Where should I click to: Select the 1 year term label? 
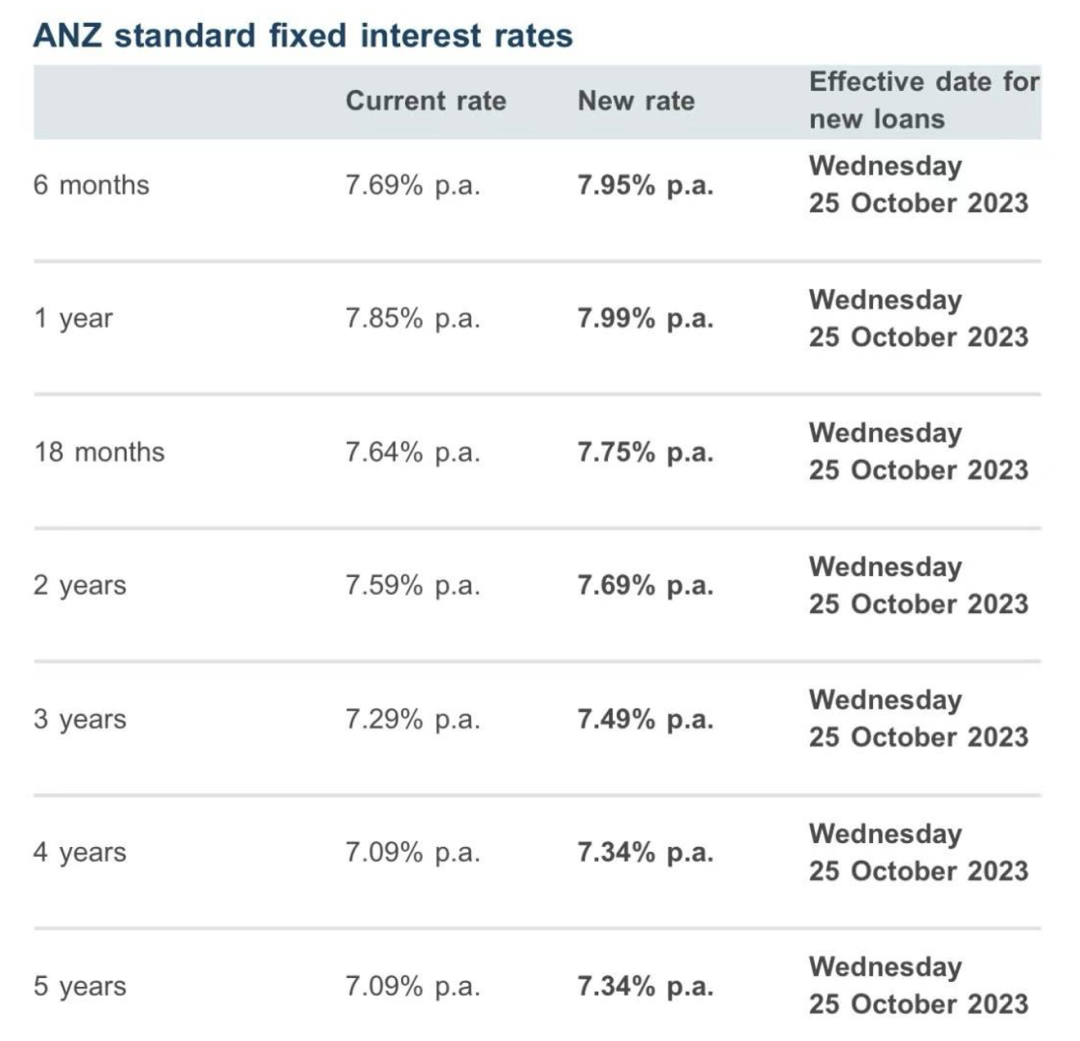tap(73, 319)
